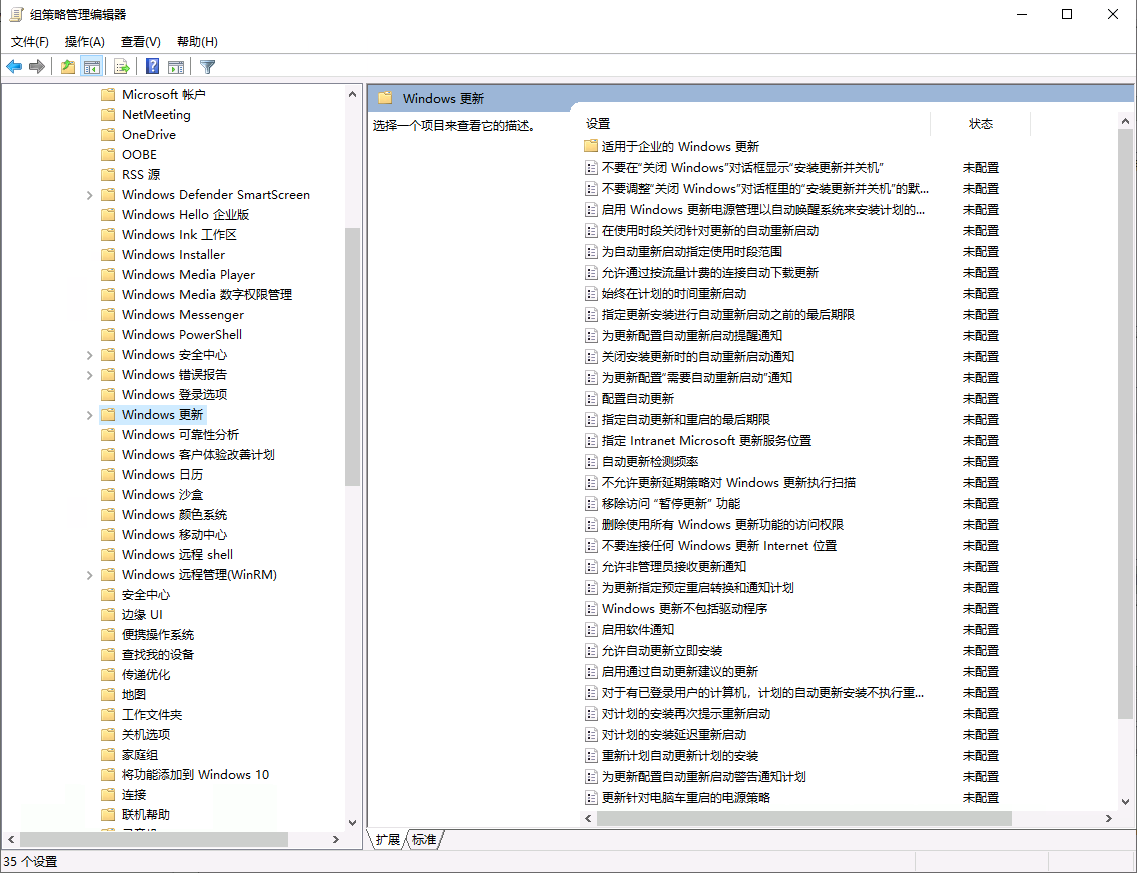Open the 帮助(H) menu
The height and width of the screenshot is (873, 1137).
[x=197, y=41]
